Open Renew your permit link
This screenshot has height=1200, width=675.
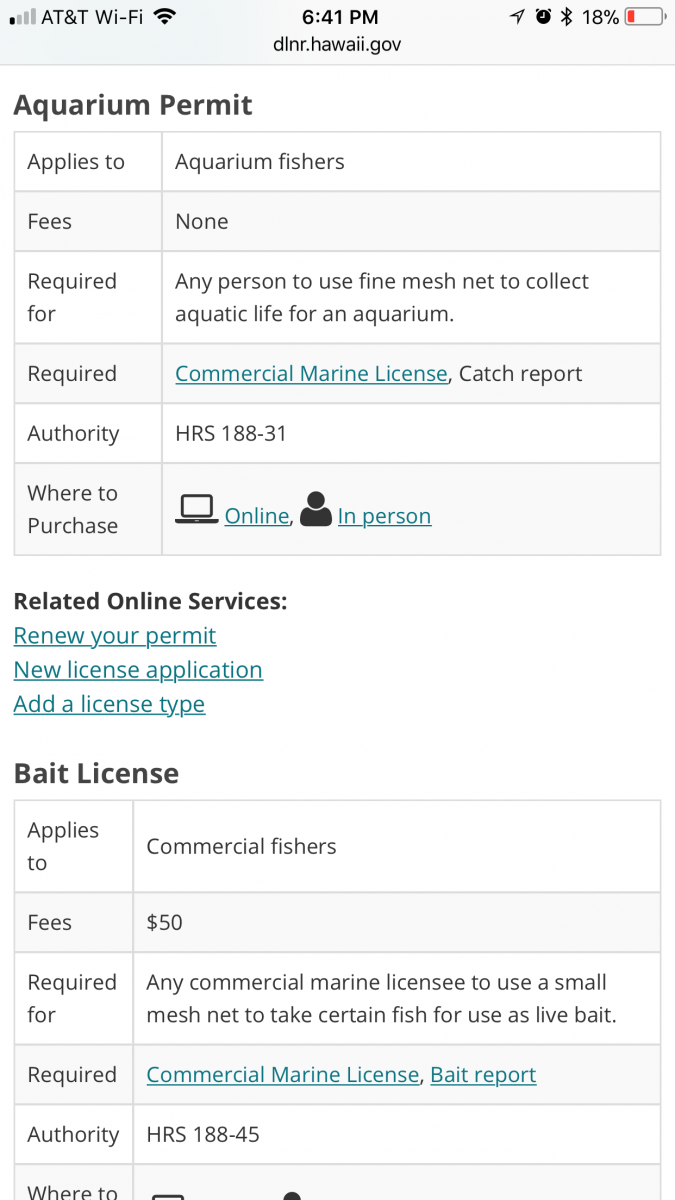coord(115,636)
